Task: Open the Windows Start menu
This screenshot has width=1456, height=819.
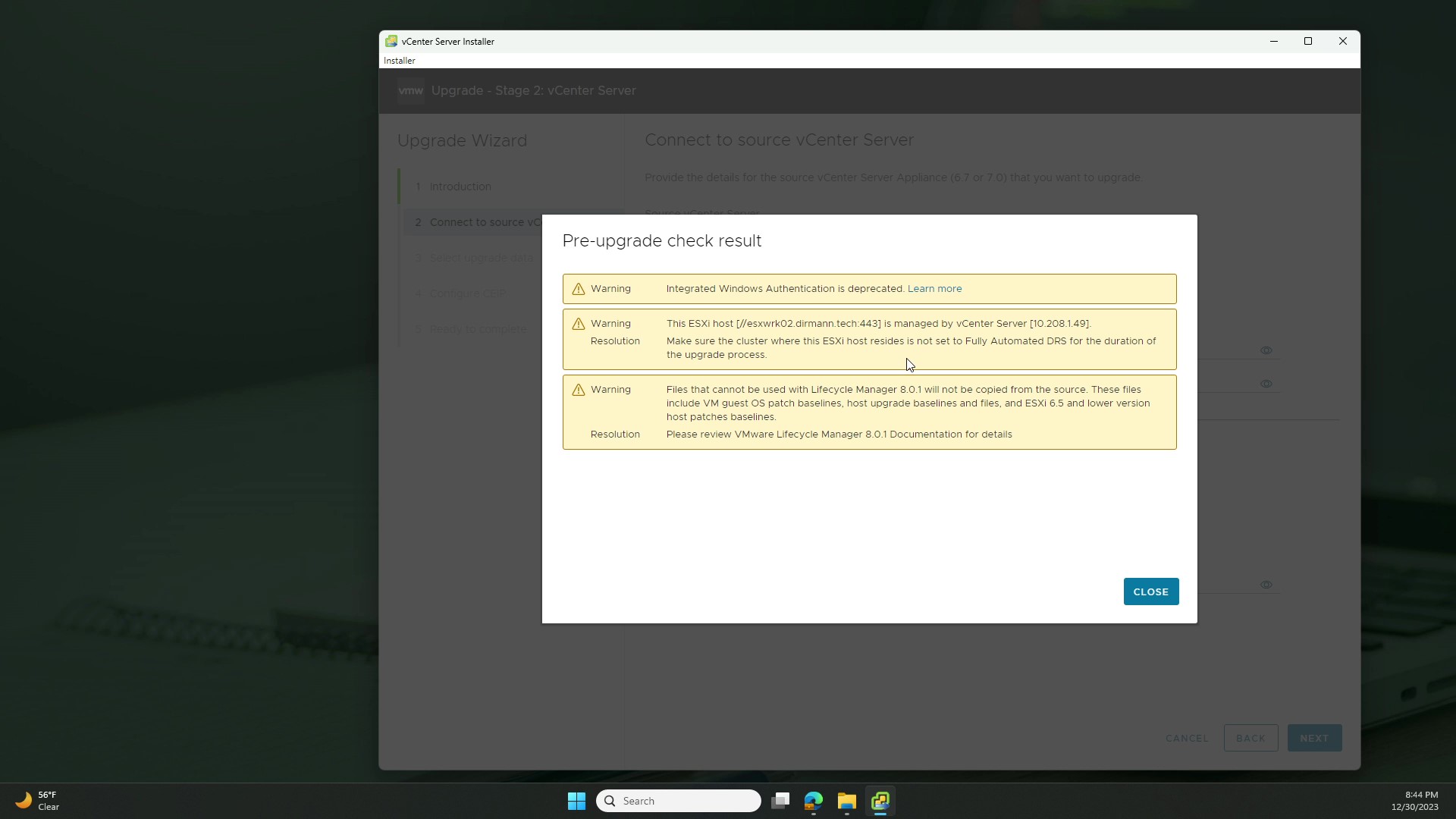Action: pyautogui.click(x=576, y=801)
